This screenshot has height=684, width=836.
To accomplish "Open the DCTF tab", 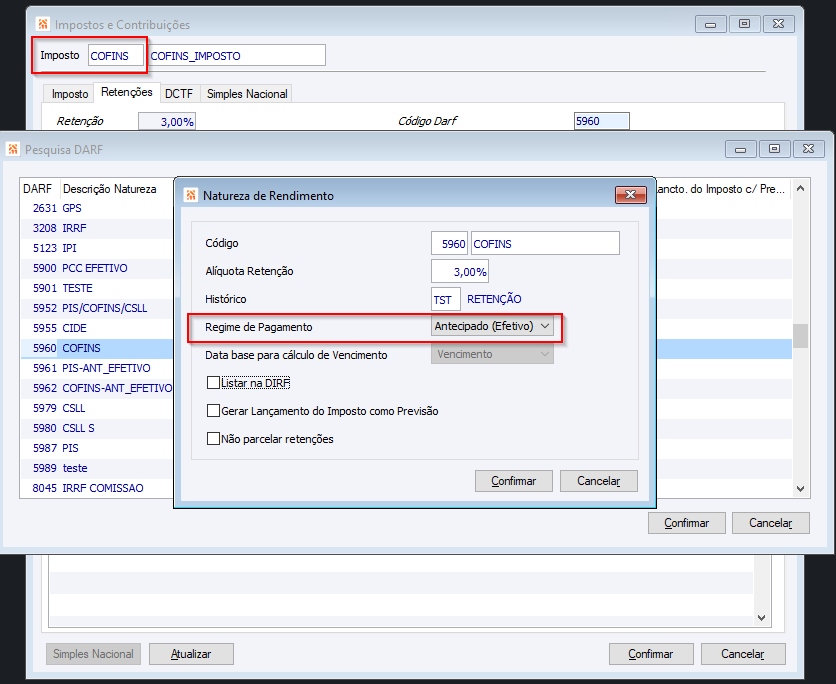I will click(179, 94).
